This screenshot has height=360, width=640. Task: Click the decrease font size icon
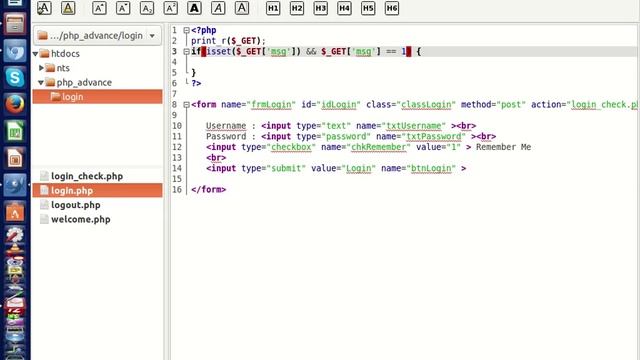pos(123,8)
